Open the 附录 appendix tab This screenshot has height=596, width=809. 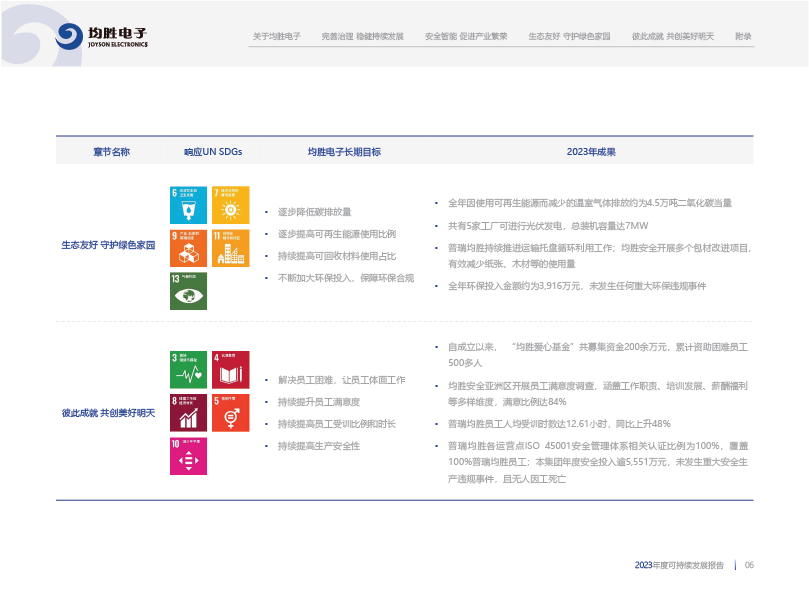point(743,36)
